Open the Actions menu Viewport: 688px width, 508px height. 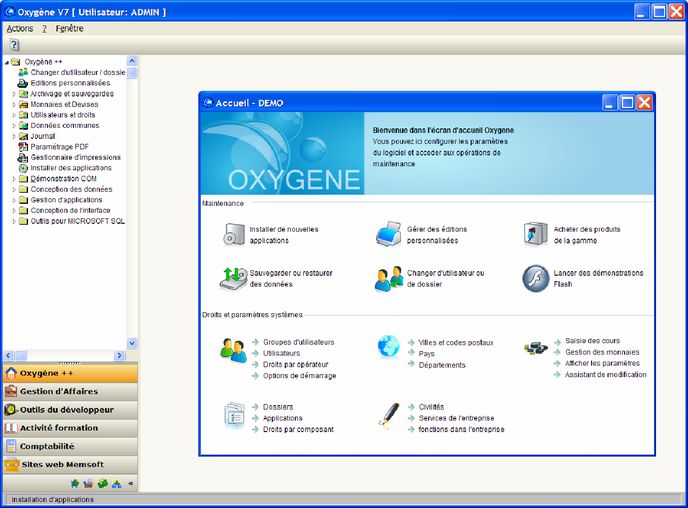coord(20,29)
